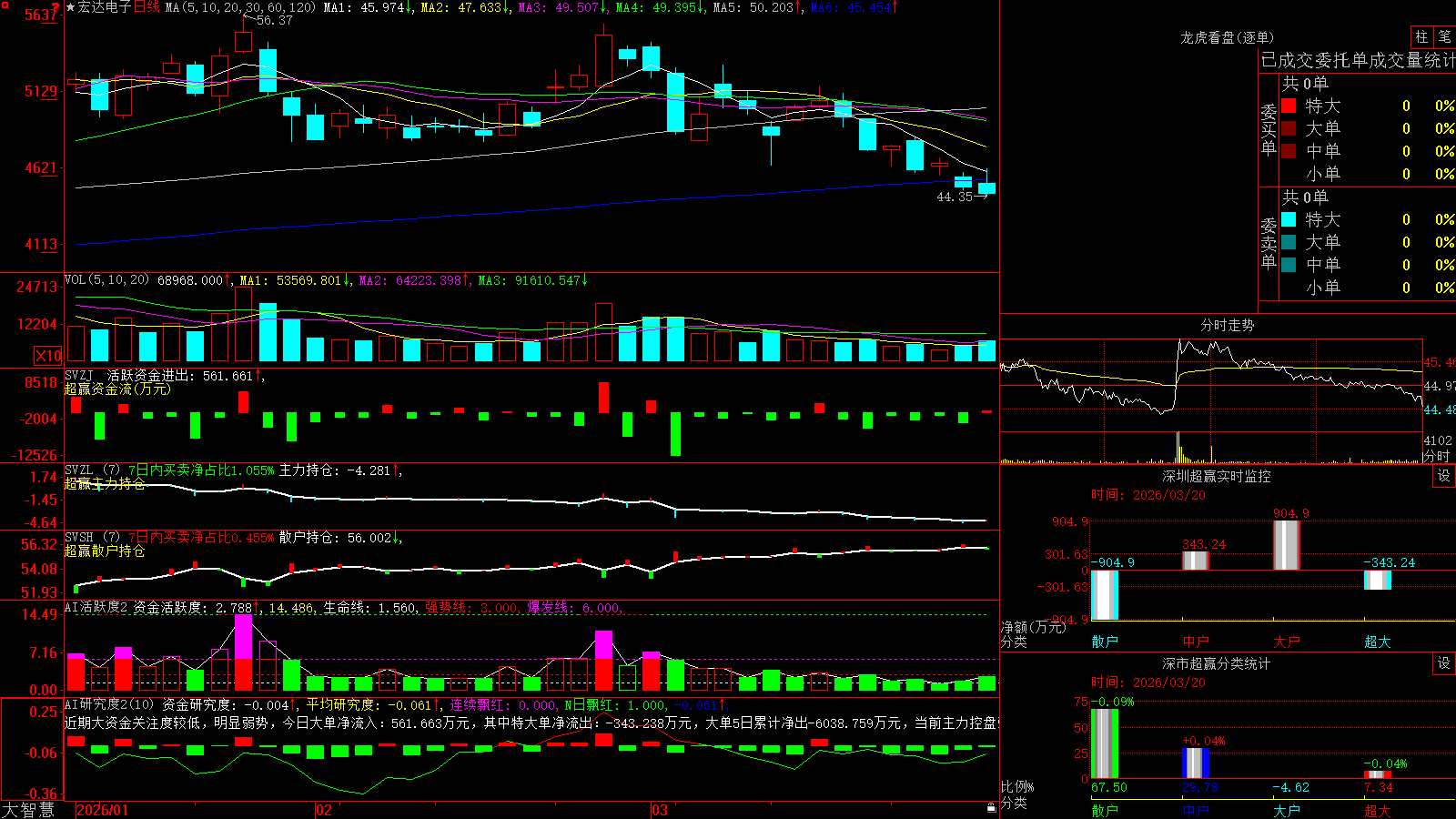This screenshot has width=1456, height=819.
Task: Switch to 柱 bar view
Action: [1421, 36]
